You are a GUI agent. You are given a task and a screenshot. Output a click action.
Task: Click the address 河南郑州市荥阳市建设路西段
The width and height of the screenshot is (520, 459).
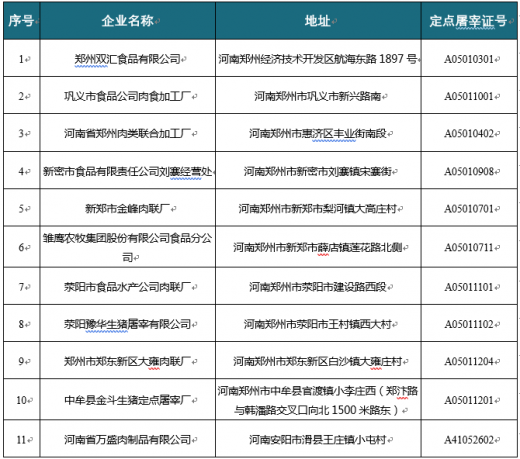[318, 286]
